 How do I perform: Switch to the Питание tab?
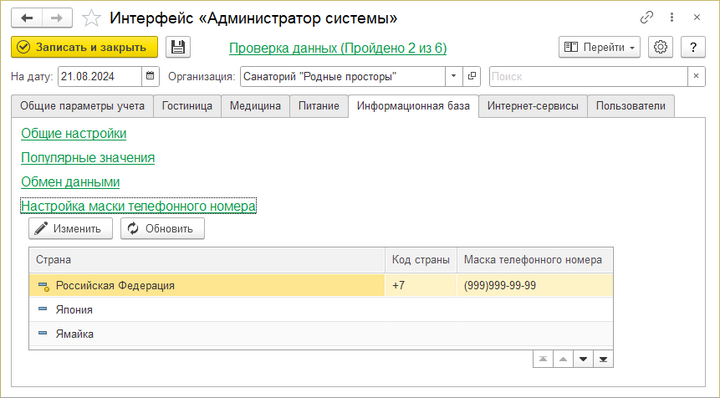[319, 106]
